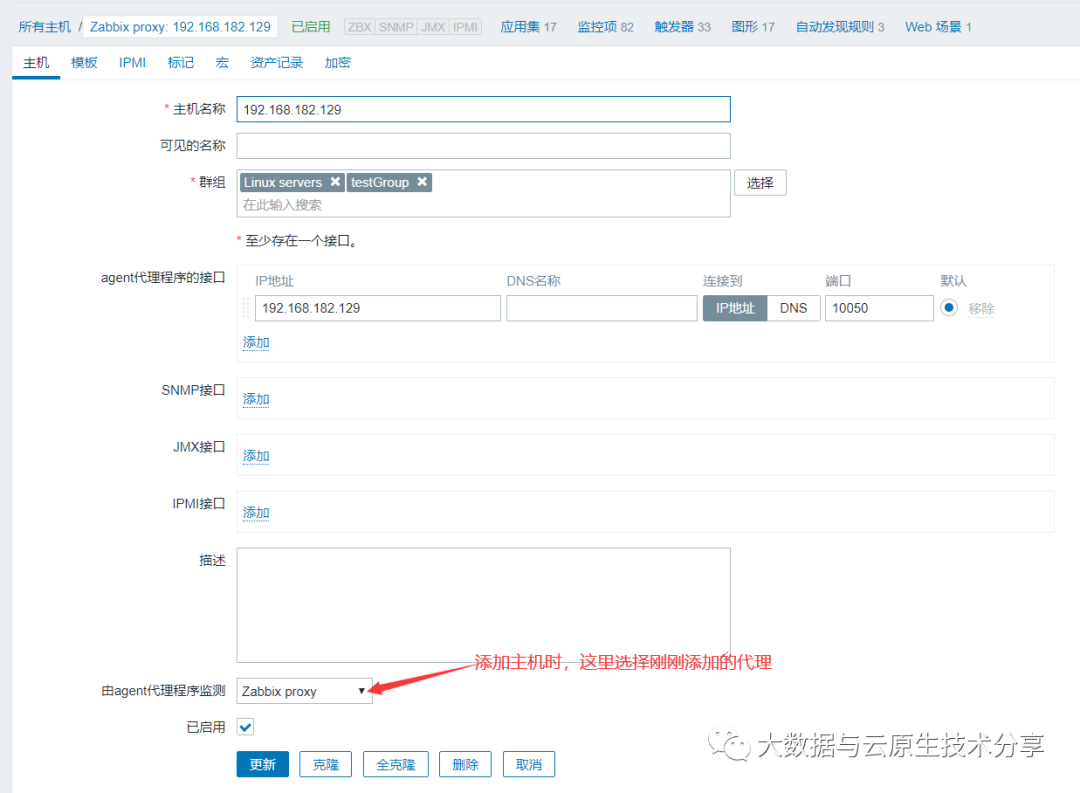Click the 更新 button
Screen dimensions: 1080x793
click(262, 764)
